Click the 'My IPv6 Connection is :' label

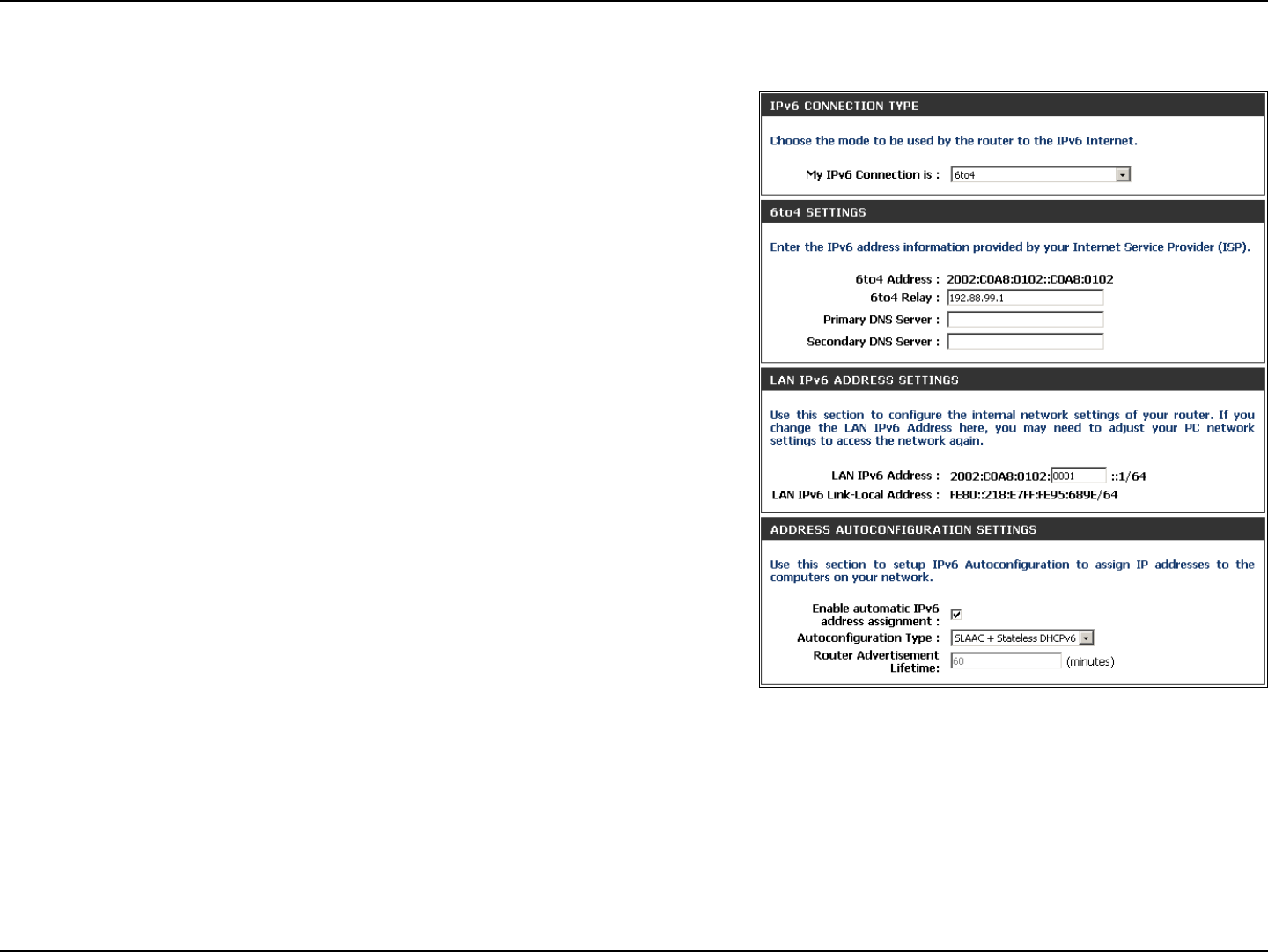[873, 175]
